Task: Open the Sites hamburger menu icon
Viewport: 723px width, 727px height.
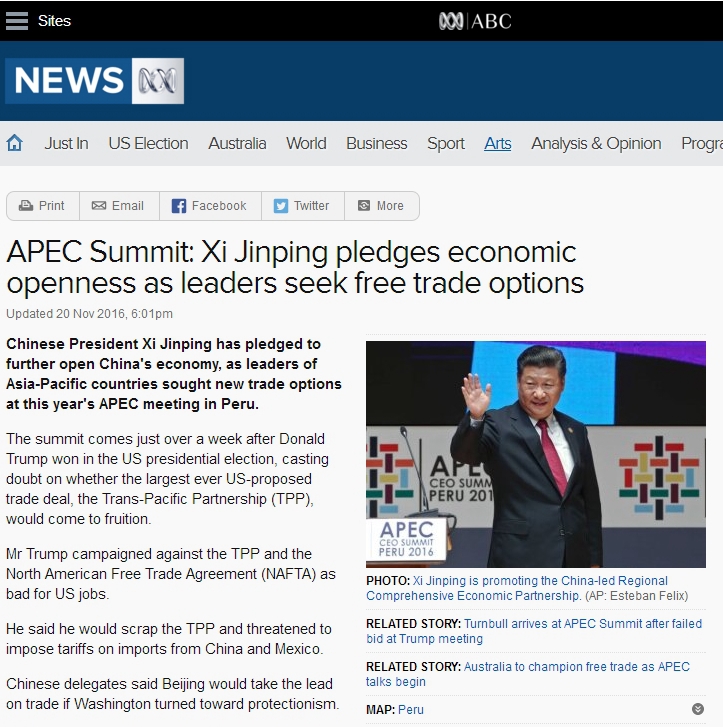Action: coord(17,20)
